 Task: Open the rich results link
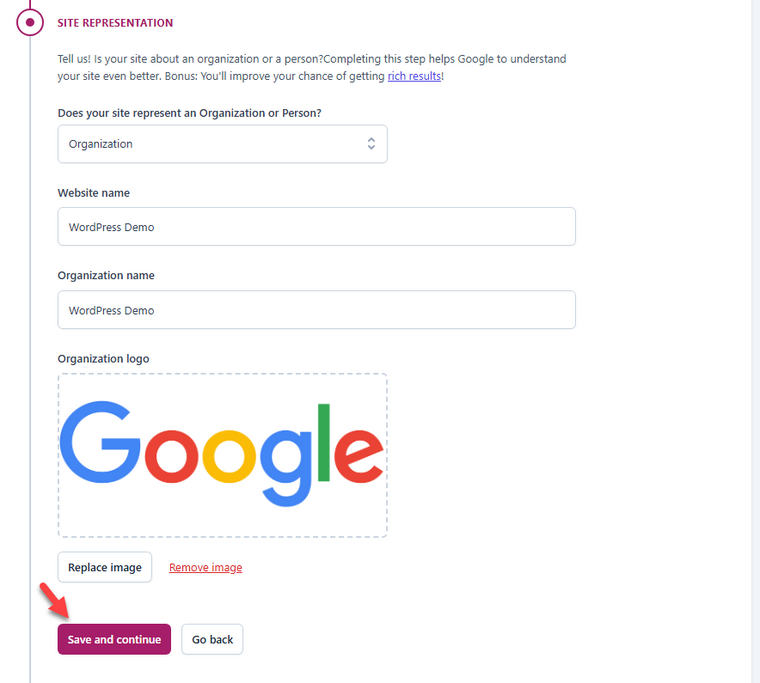point(414,76)
